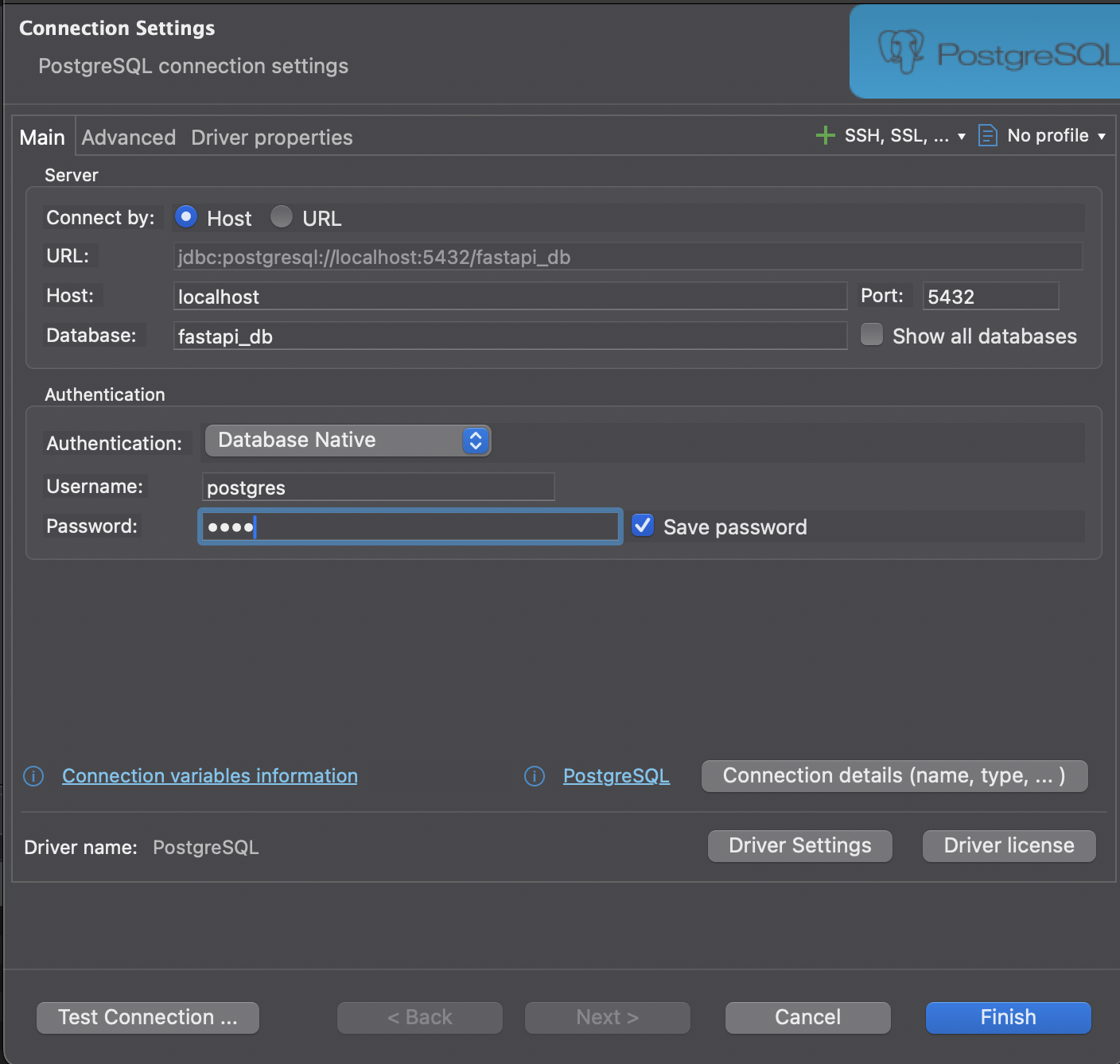The image size is (1120, 1064).
Task: Click info icon beside PostgreSQL link
Action: click(535, 776)
